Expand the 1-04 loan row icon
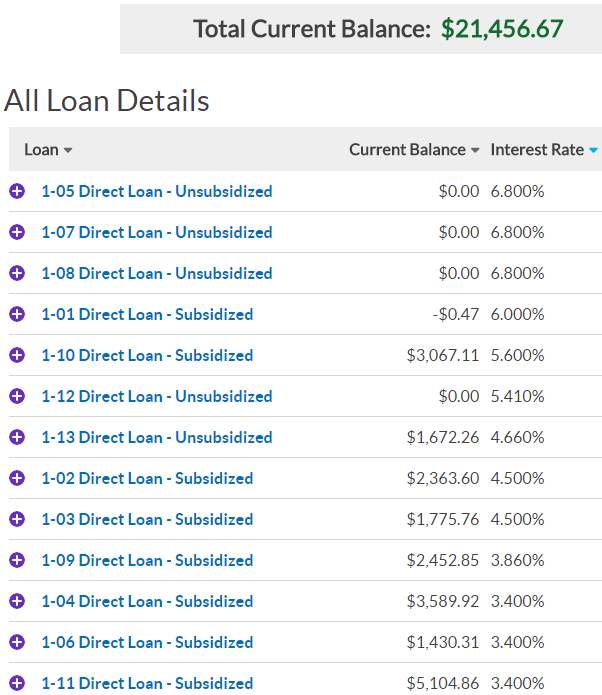 pyautogui.click(x=16, y=601)
